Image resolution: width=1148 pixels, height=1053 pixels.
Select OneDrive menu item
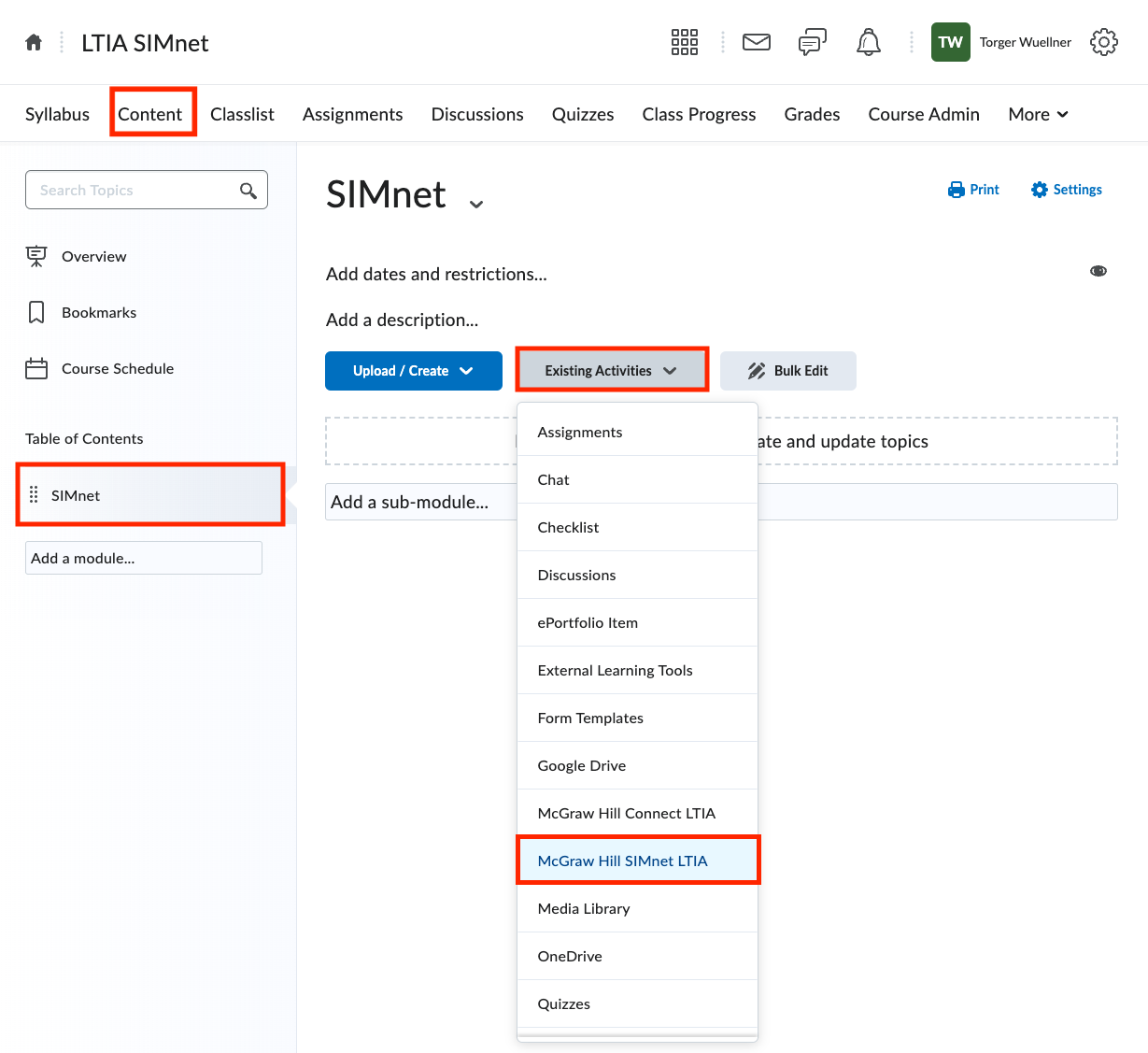click(637, 956)
